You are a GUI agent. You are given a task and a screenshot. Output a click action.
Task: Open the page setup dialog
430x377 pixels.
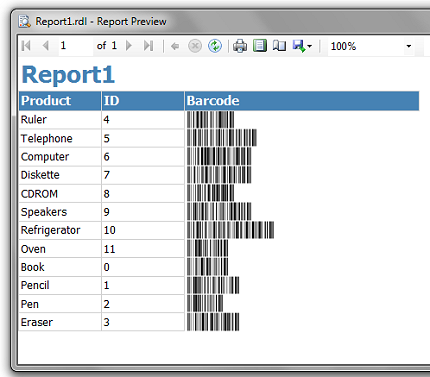coord(279,46)
